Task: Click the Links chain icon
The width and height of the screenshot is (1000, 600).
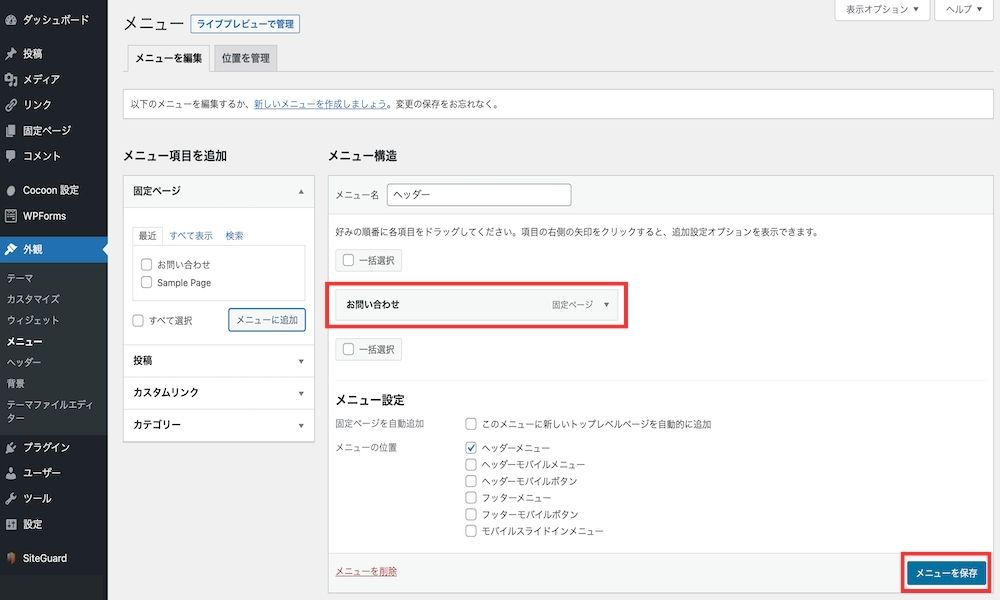Action: [11, 105]
